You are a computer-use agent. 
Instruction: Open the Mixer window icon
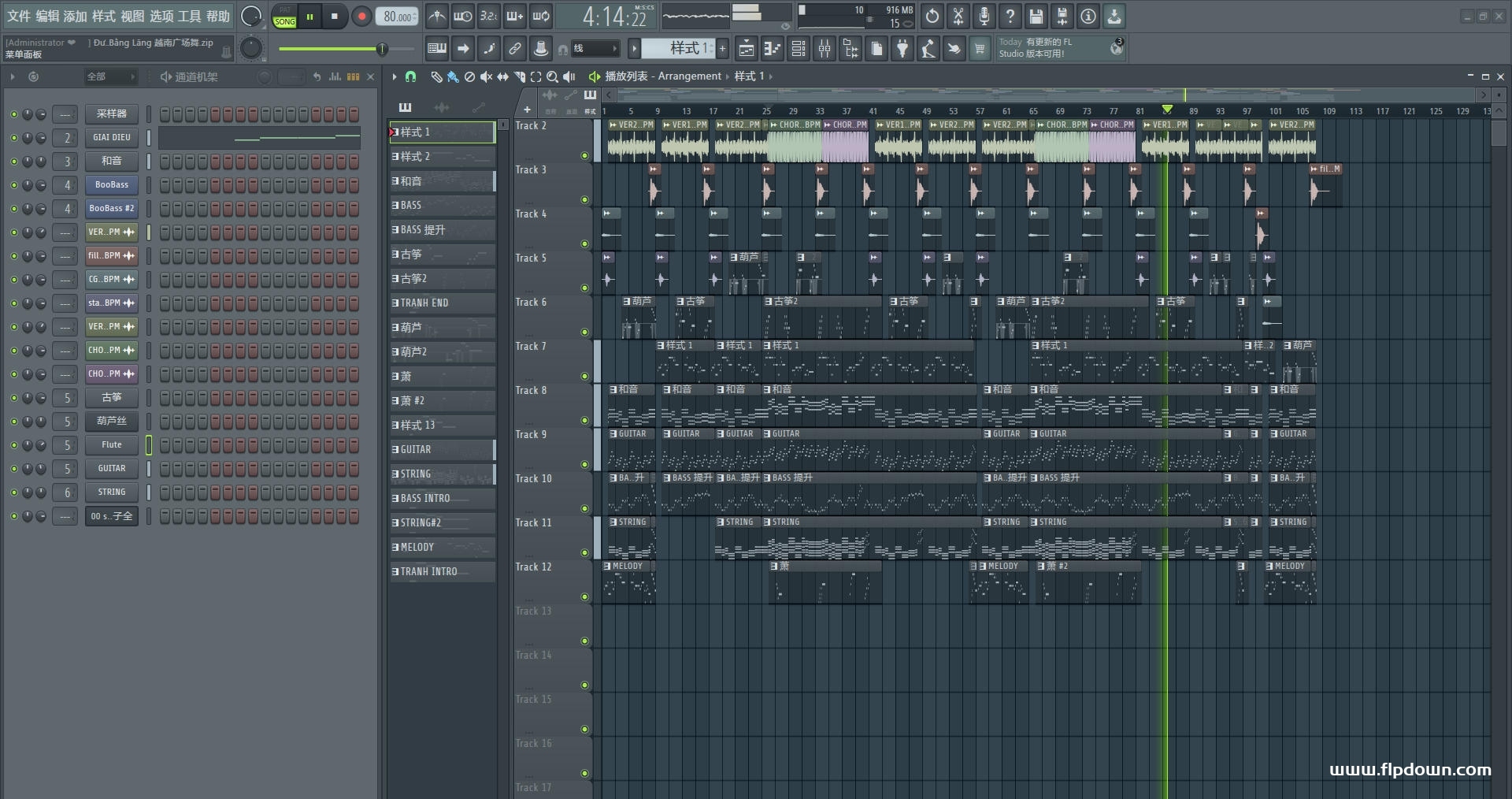[x=825, y=49]
